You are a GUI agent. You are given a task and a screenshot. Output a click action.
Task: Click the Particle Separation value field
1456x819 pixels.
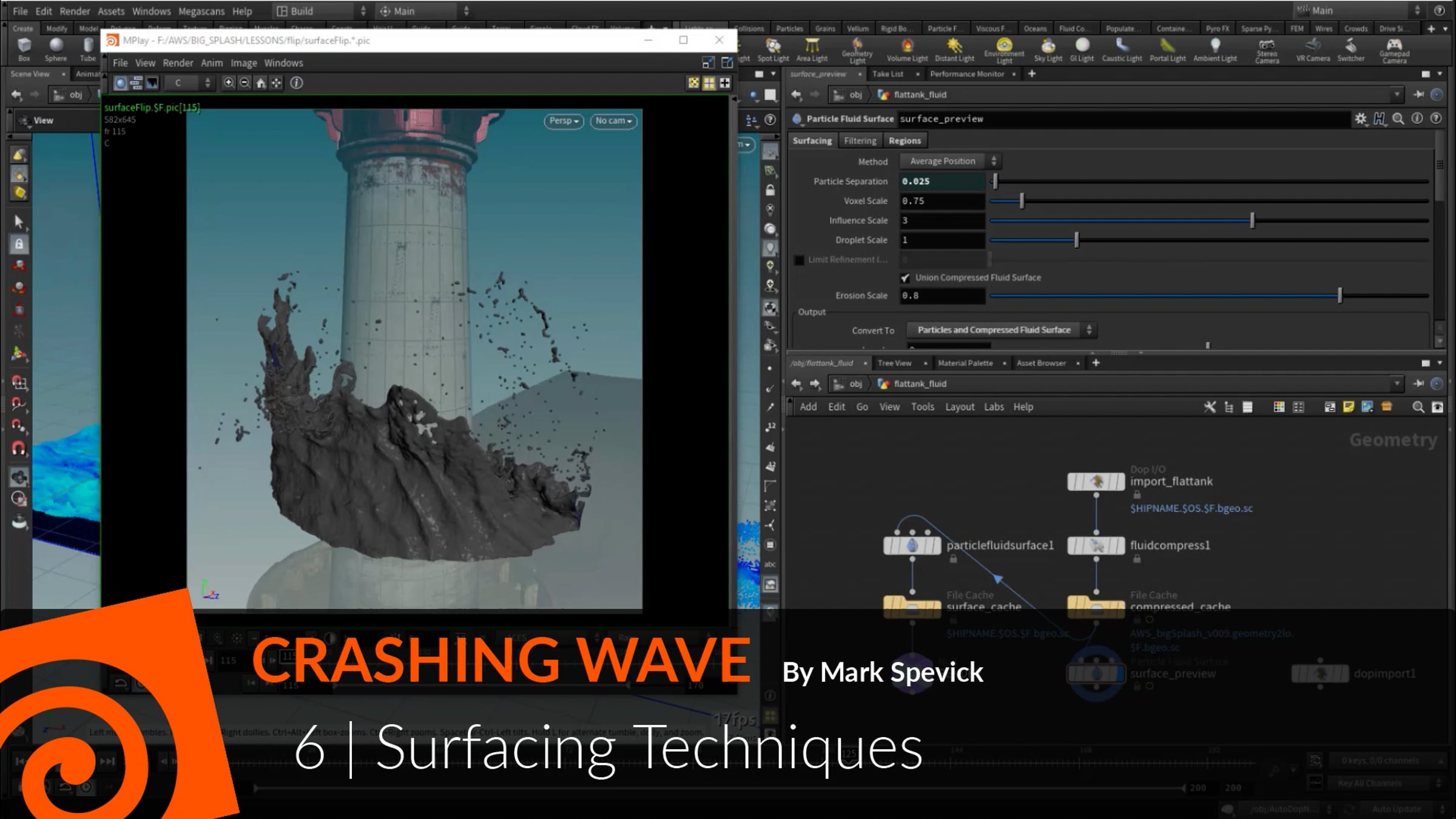click(940, 181)
